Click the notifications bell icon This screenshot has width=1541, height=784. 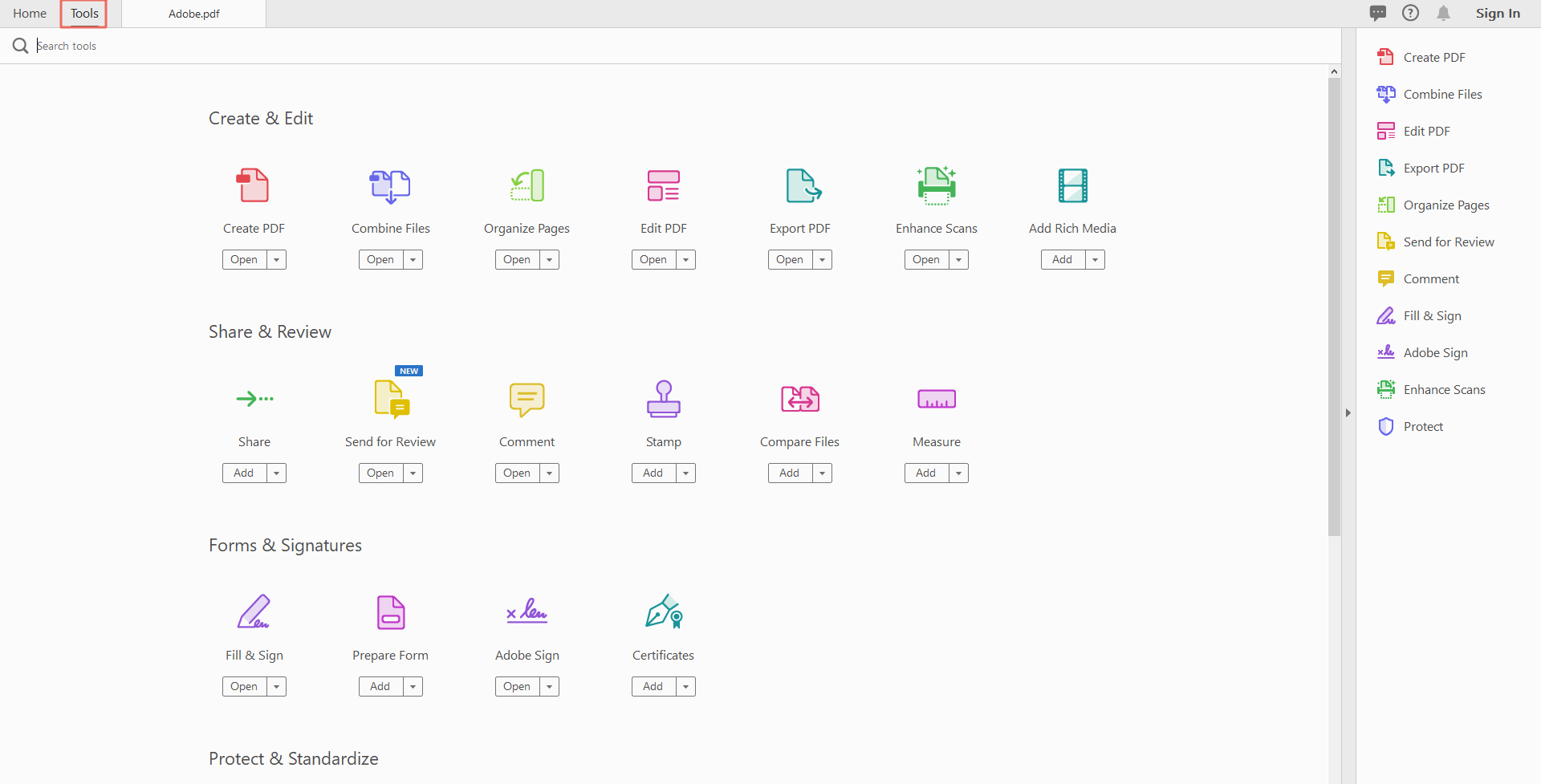(x=1444, y=13)
